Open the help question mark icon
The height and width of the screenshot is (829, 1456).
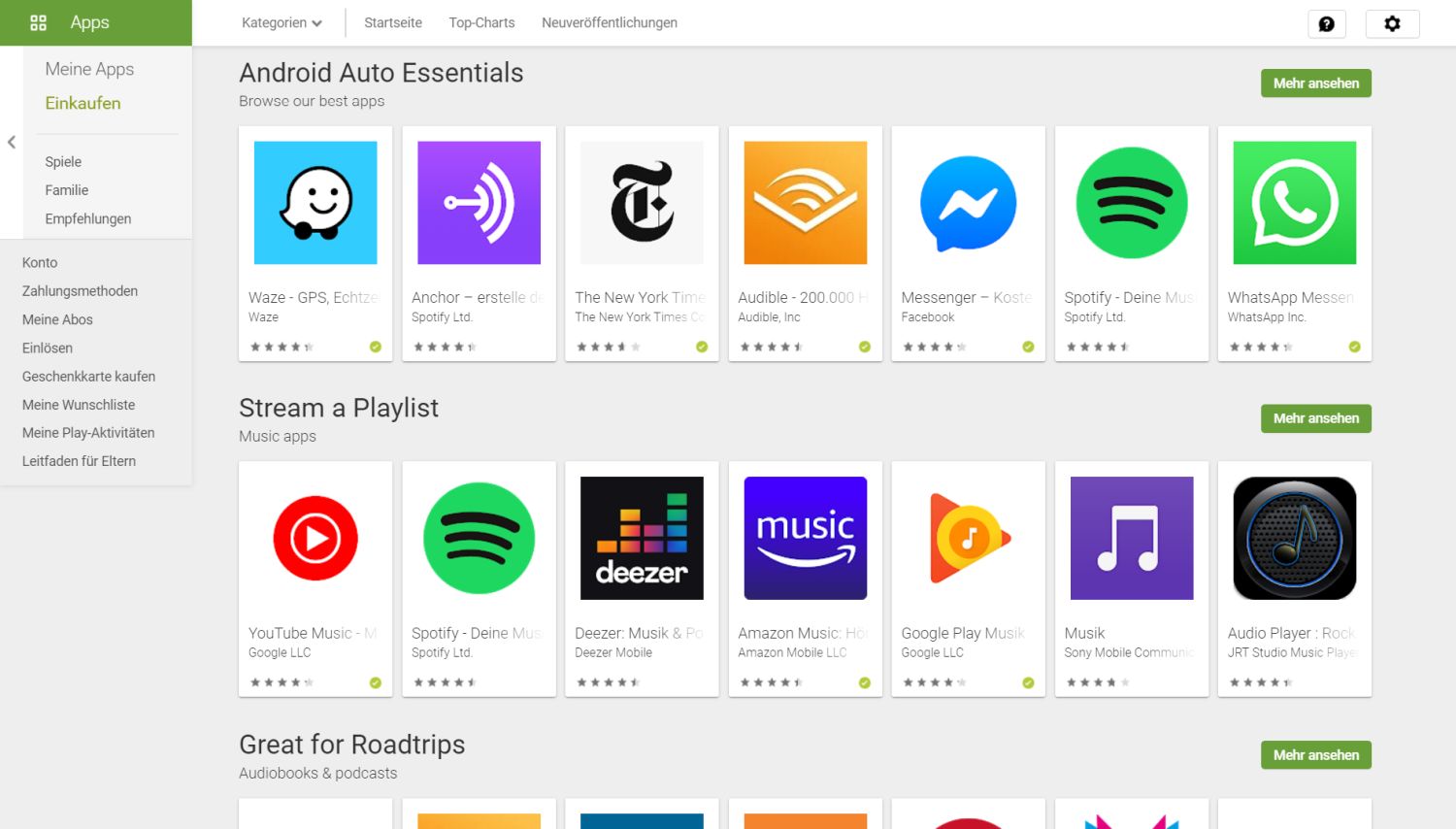click(x=1326, y=24)
